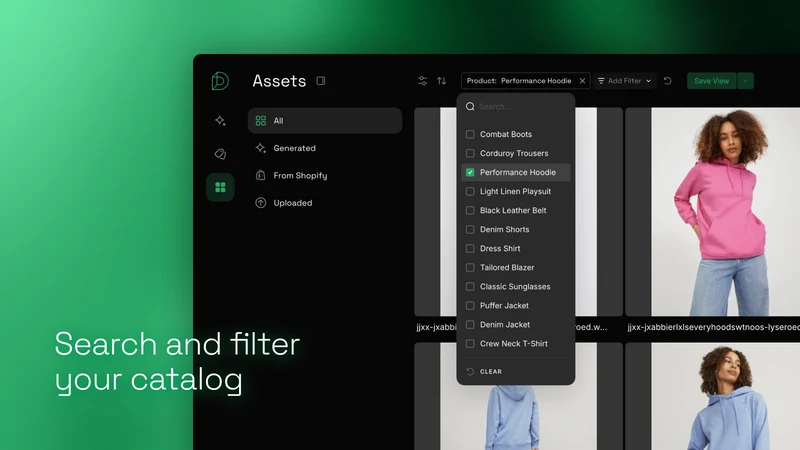Uncheck the Performance Hoodie checkbox
The width and height of the screenshot is (800, 450).
[470, 172]
